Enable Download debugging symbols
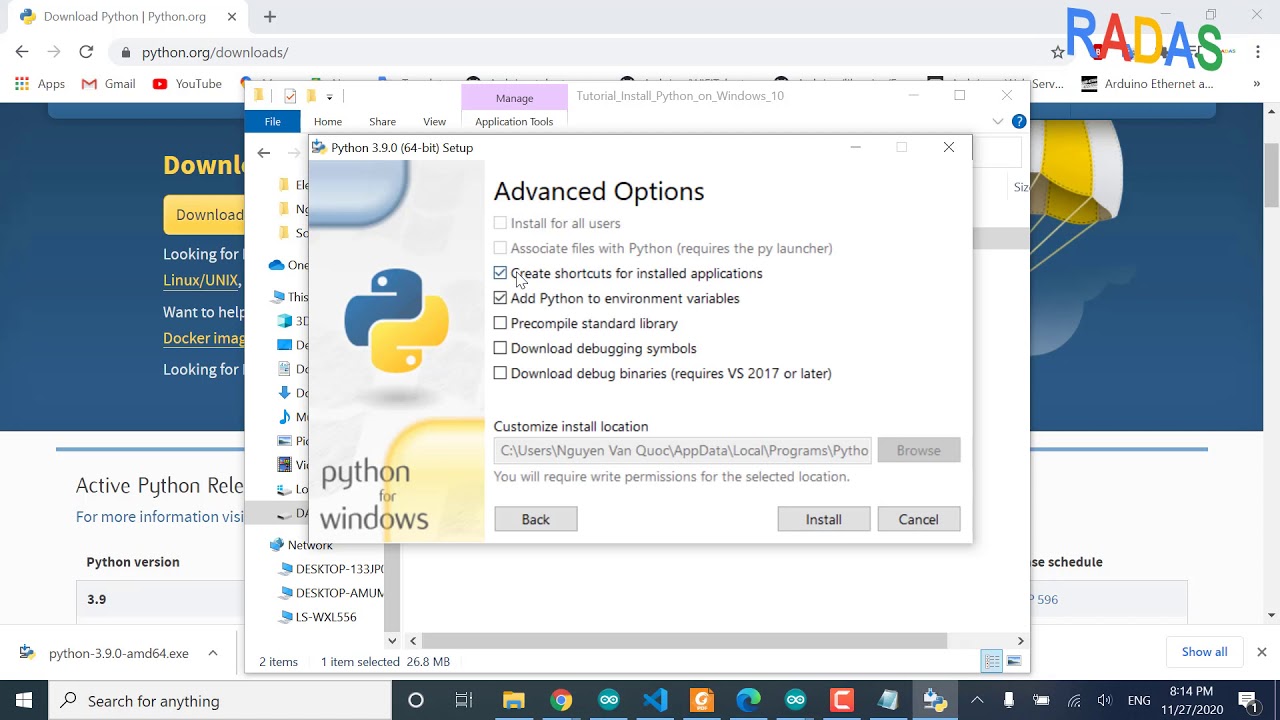Image resolution: width=1280 pixels, height=720 pixels. (x=500, y=348)
